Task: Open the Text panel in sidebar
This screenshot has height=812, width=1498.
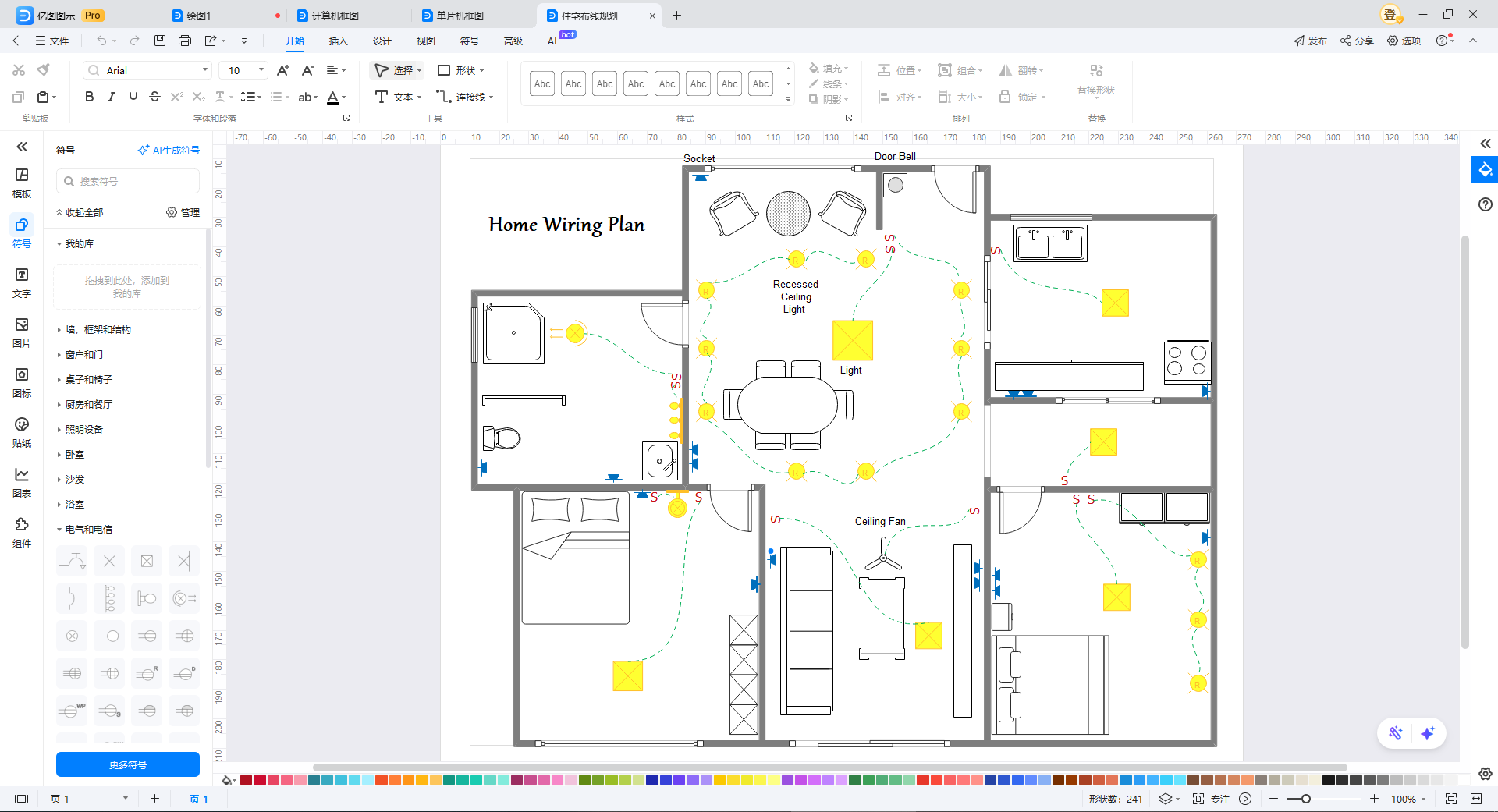Action: (x=22, y=283)
